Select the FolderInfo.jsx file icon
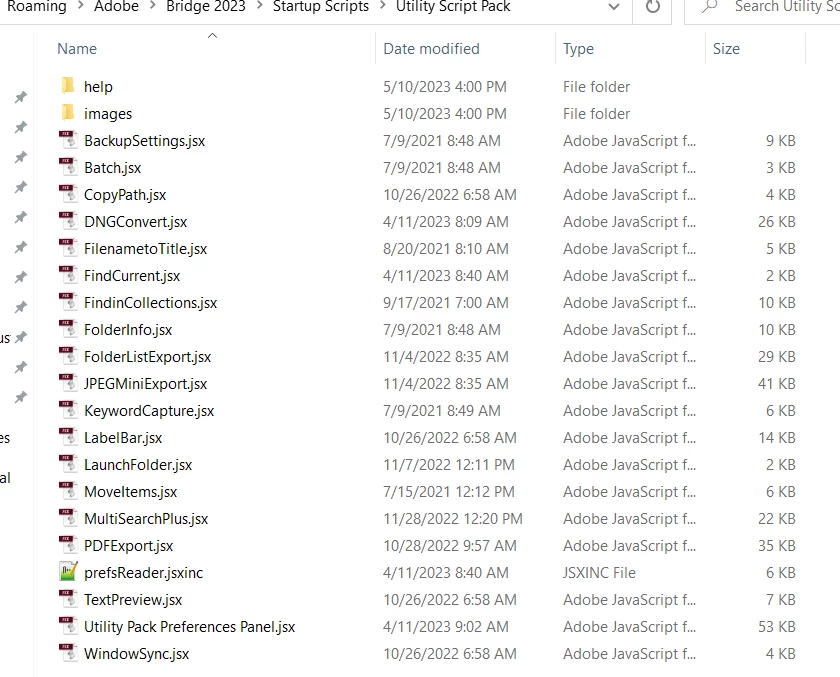 (x=68, y=329)
